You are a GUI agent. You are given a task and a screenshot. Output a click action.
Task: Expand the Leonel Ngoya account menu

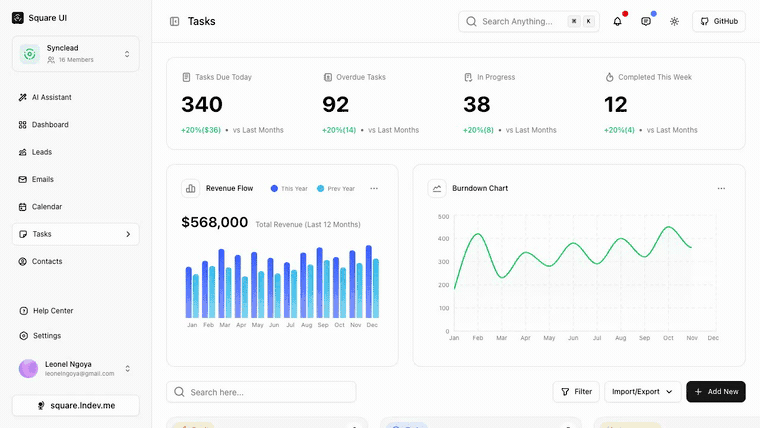pos(127,369)
